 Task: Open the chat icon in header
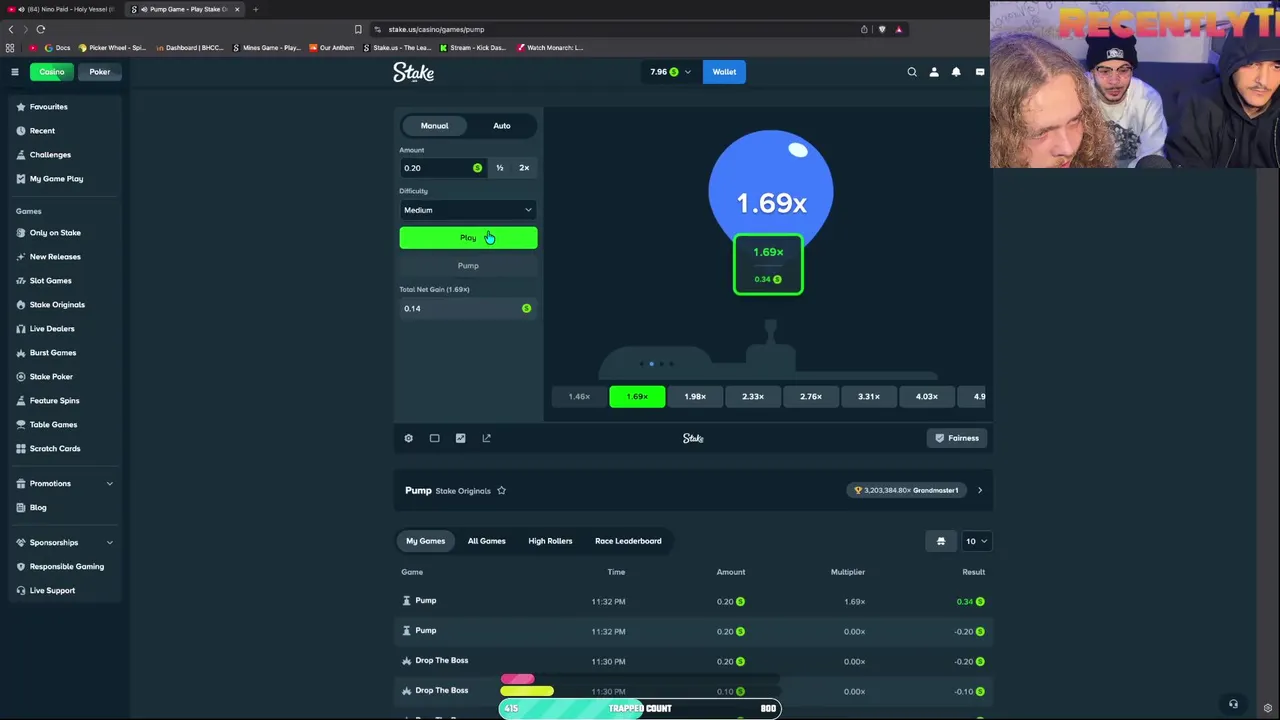(x=980, y=72)
